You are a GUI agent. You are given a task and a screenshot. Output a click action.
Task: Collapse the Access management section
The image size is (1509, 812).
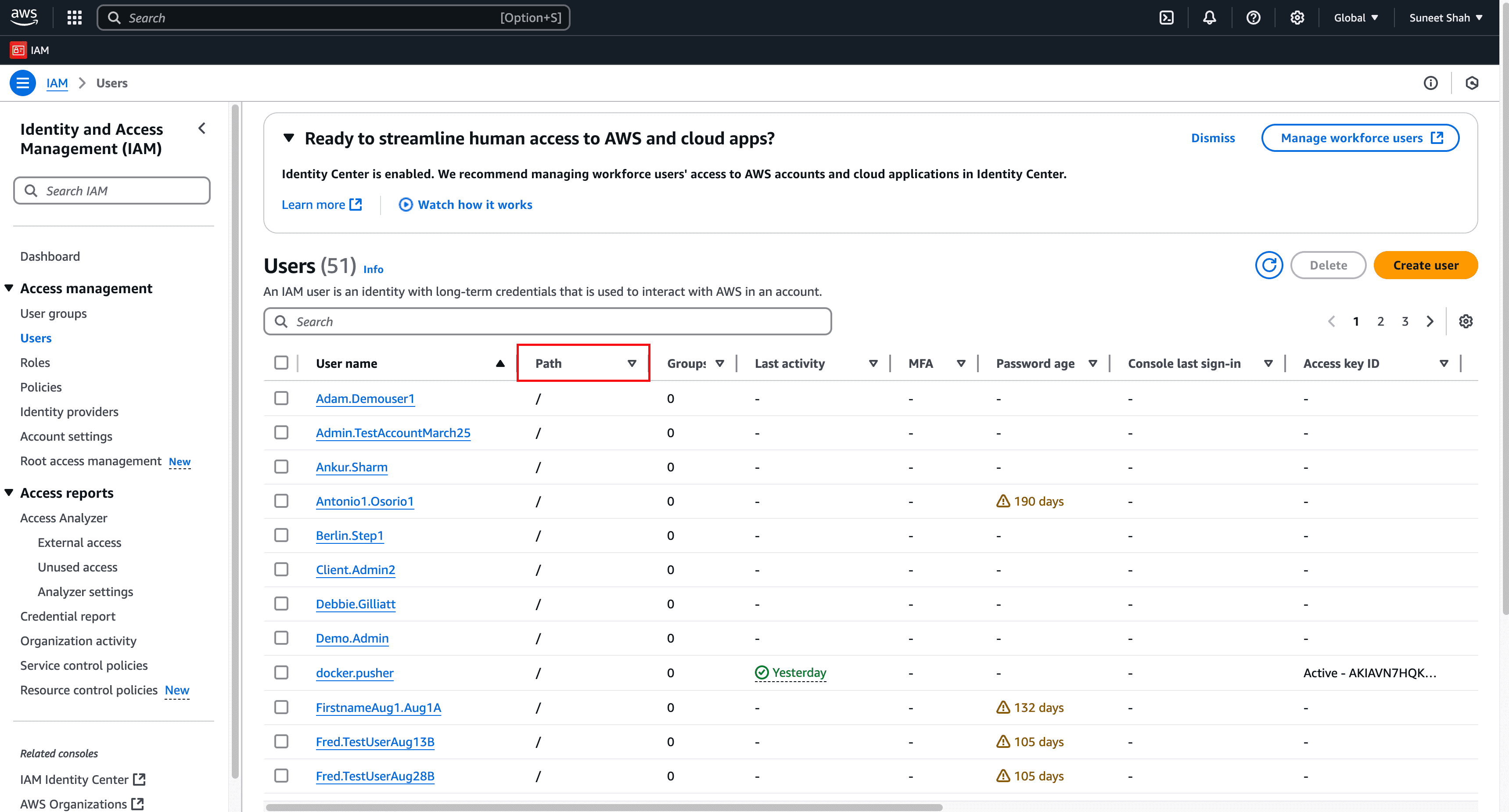(x=9, y=288)
